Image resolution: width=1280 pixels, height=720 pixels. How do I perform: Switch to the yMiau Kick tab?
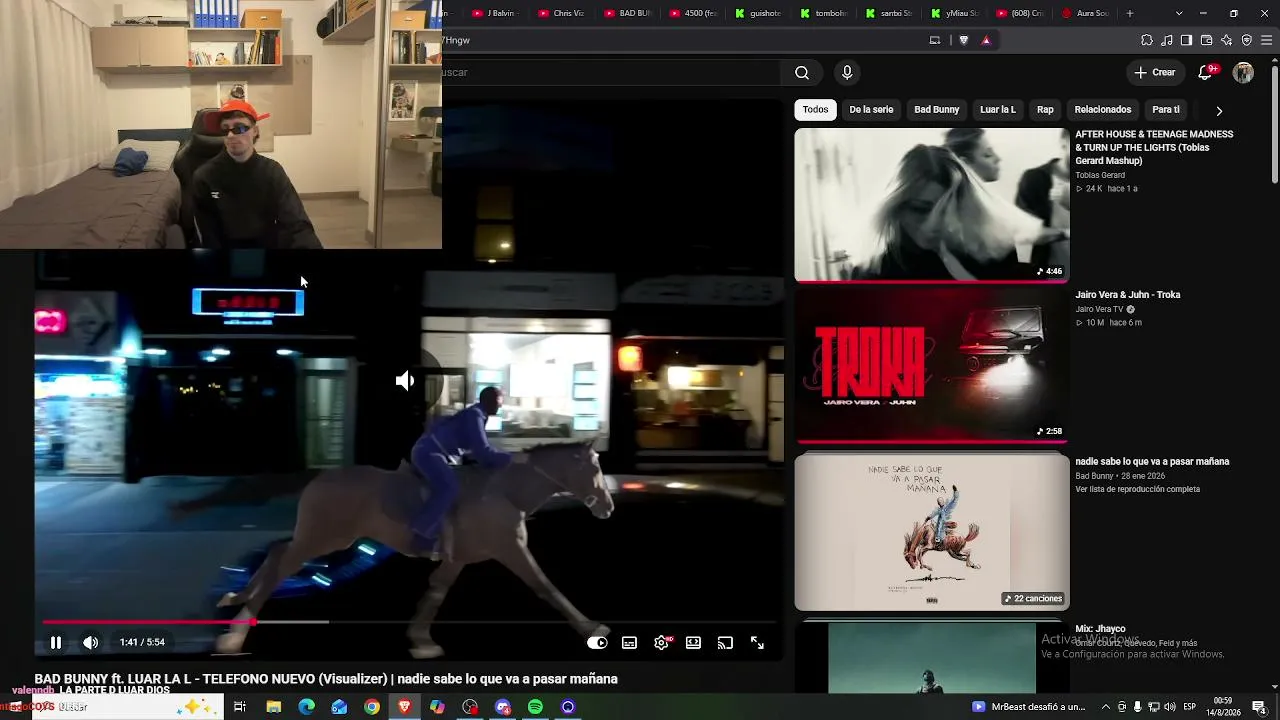tap(955, 13)
